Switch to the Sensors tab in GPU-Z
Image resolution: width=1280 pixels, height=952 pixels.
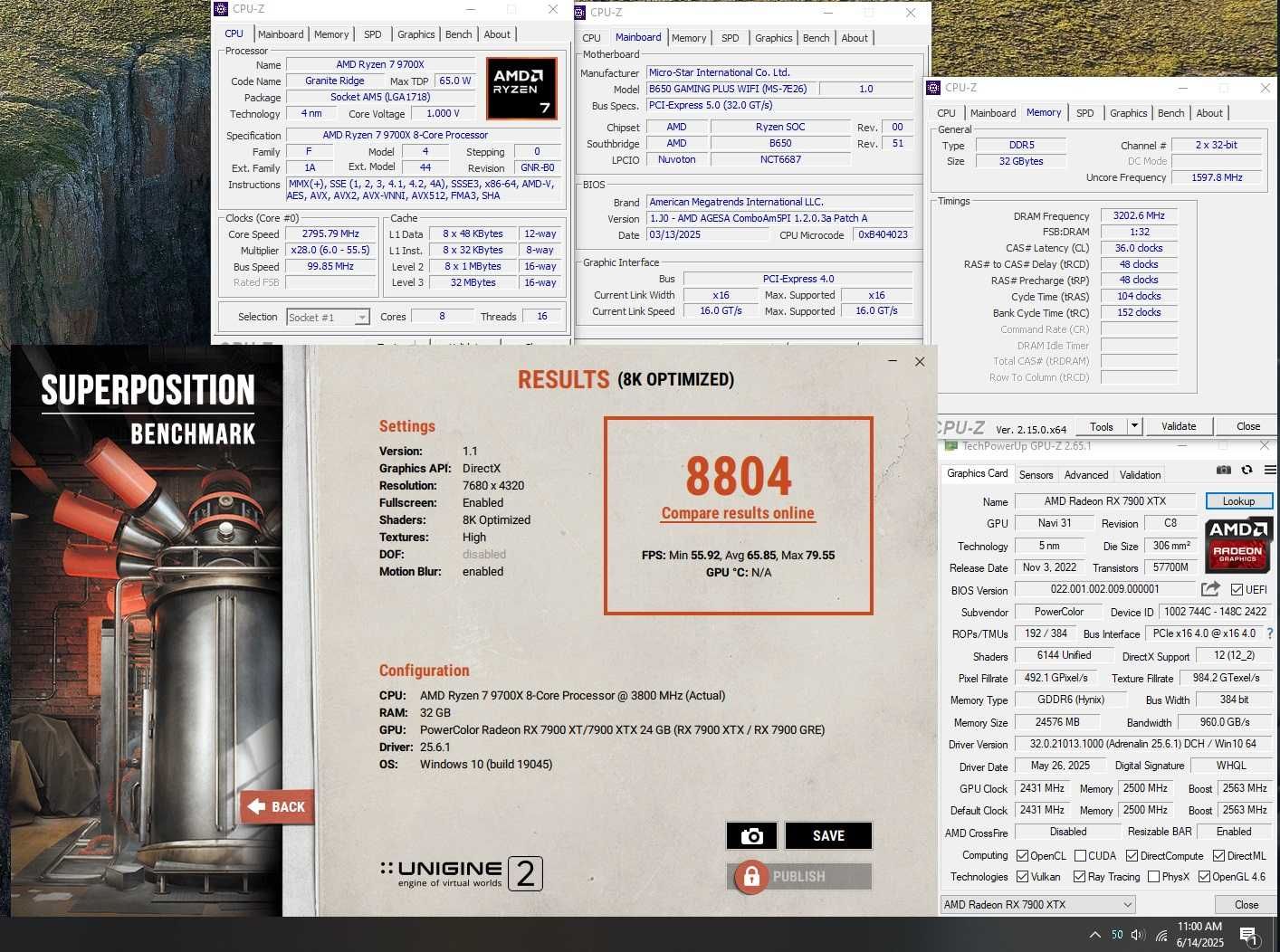point(1036,475)
